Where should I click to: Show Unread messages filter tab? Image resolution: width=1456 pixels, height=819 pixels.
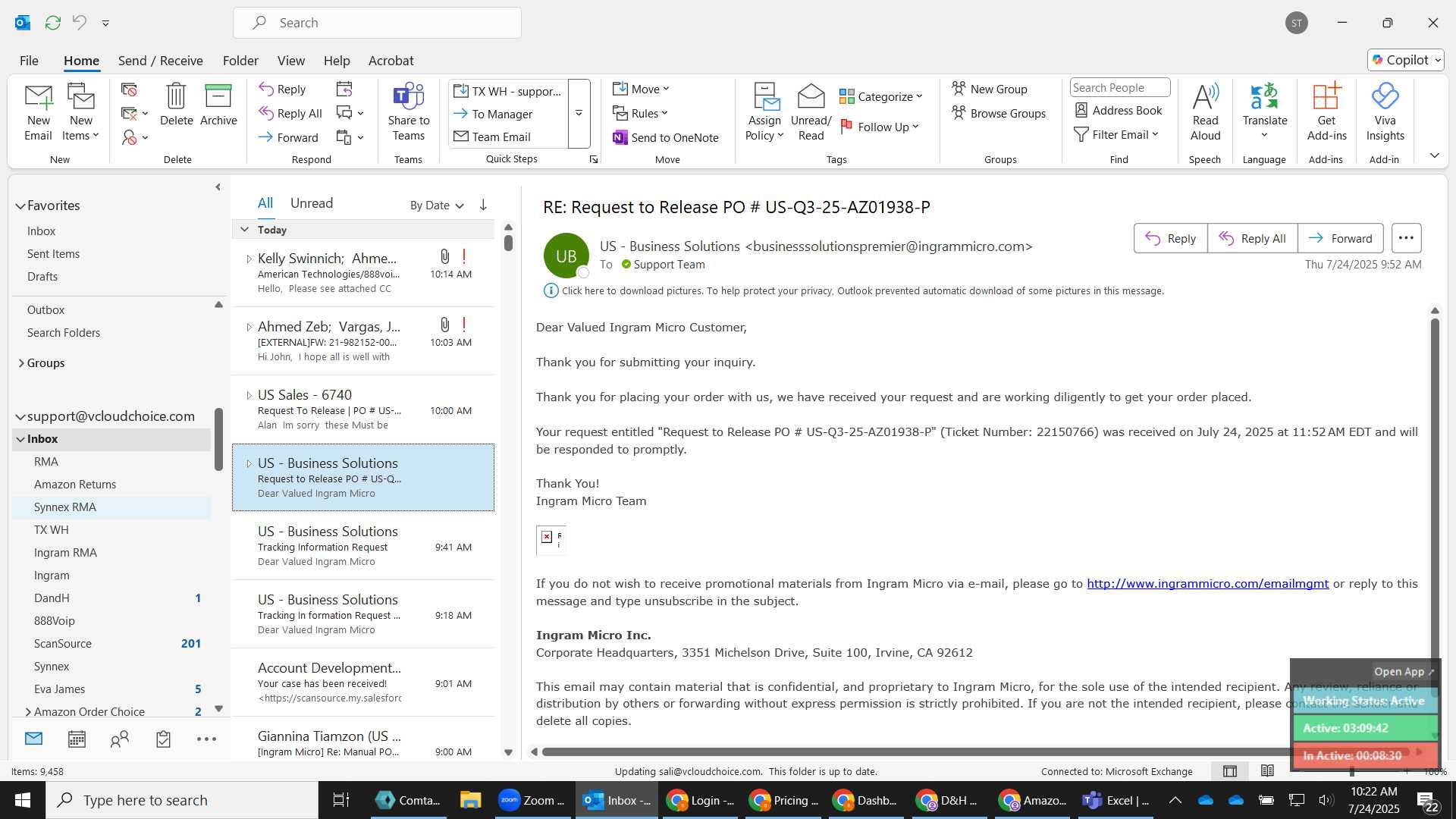[312, 203]
